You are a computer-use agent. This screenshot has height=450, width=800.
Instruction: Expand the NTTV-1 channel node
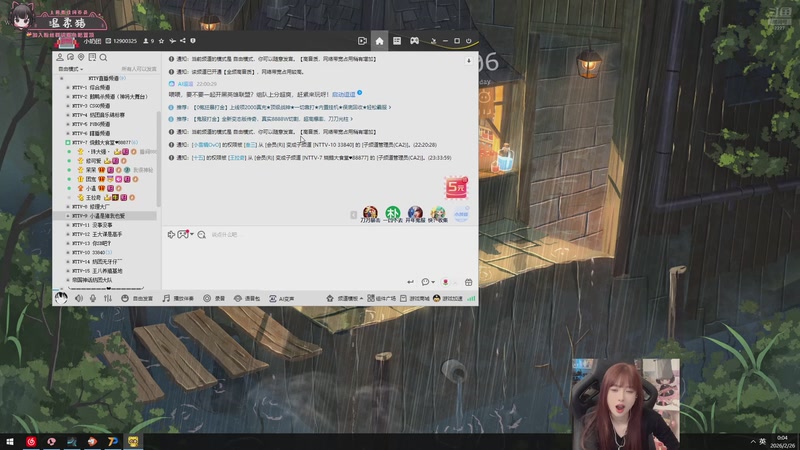(x=68, y=88)
